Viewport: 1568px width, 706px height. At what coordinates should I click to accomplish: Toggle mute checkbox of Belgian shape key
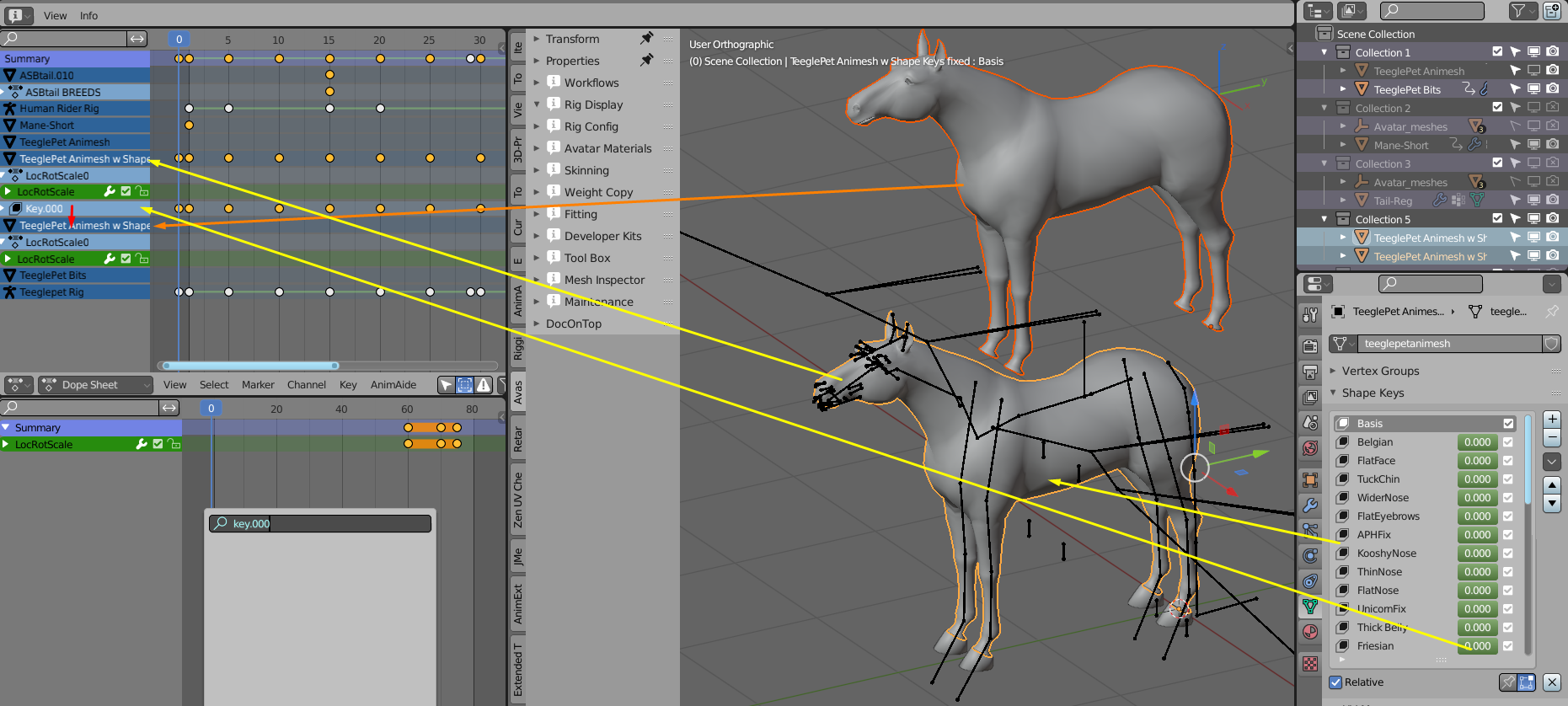(x=1508, y=442)
